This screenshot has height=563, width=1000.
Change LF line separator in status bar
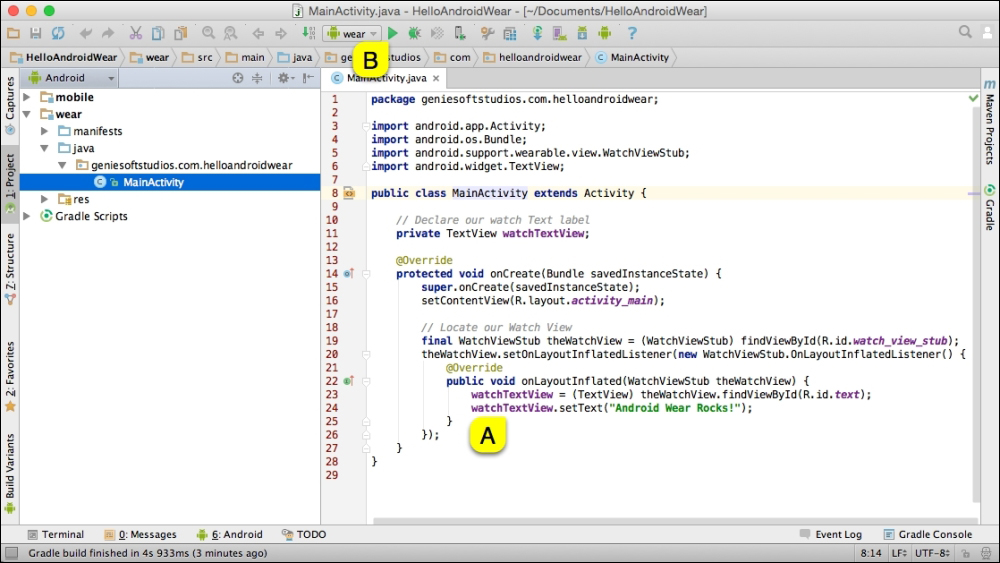(x=899, y=553)
